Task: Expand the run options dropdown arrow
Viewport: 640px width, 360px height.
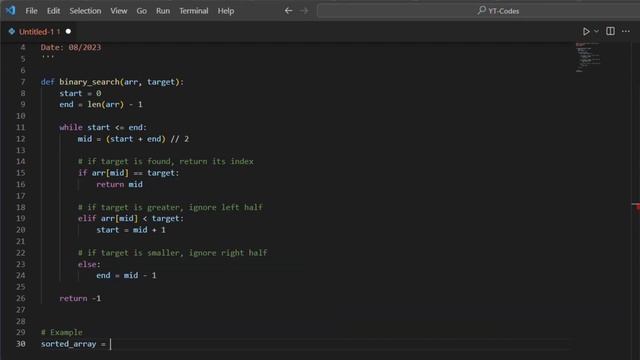Action: tap(596, 31)
